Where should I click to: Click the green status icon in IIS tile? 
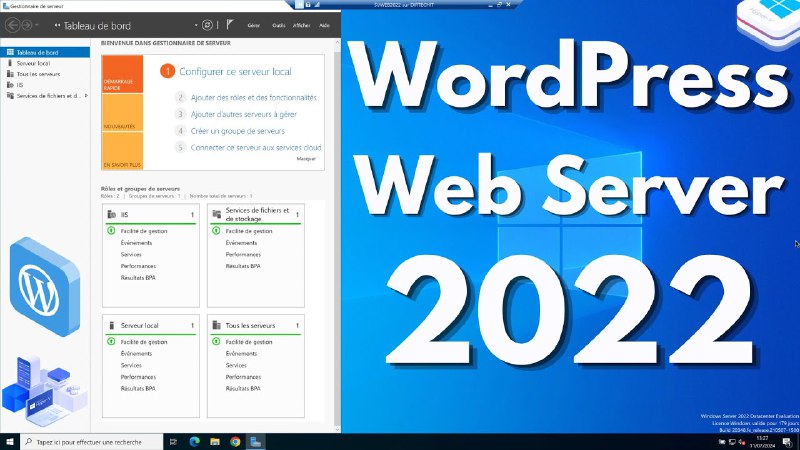(111, 231)
